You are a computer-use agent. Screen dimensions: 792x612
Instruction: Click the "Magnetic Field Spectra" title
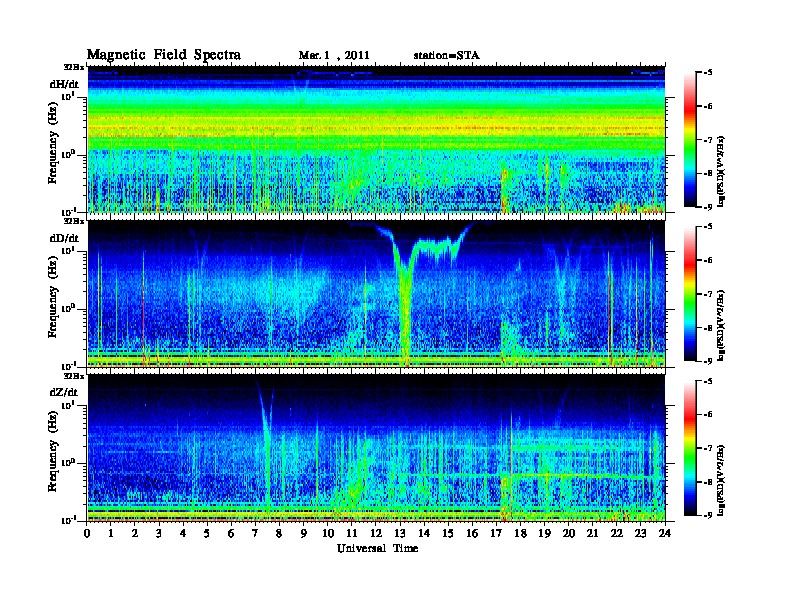164,55
